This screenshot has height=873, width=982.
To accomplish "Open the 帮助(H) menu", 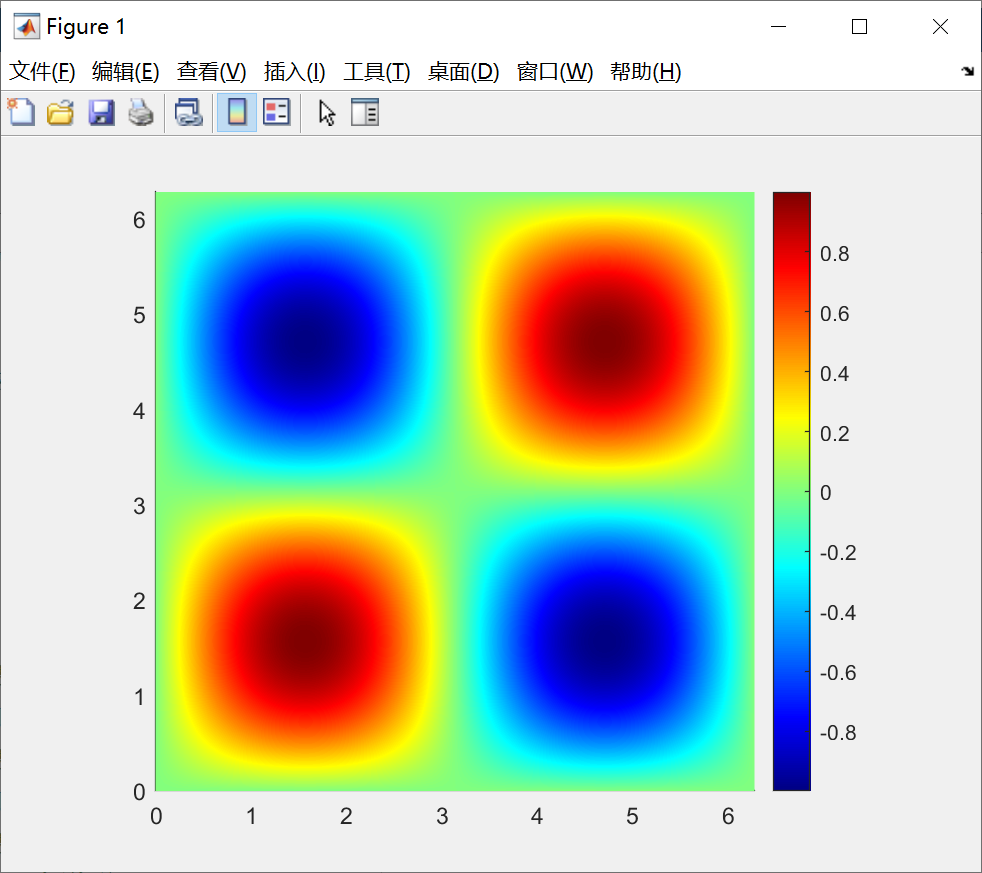I will tap(646, 71).
